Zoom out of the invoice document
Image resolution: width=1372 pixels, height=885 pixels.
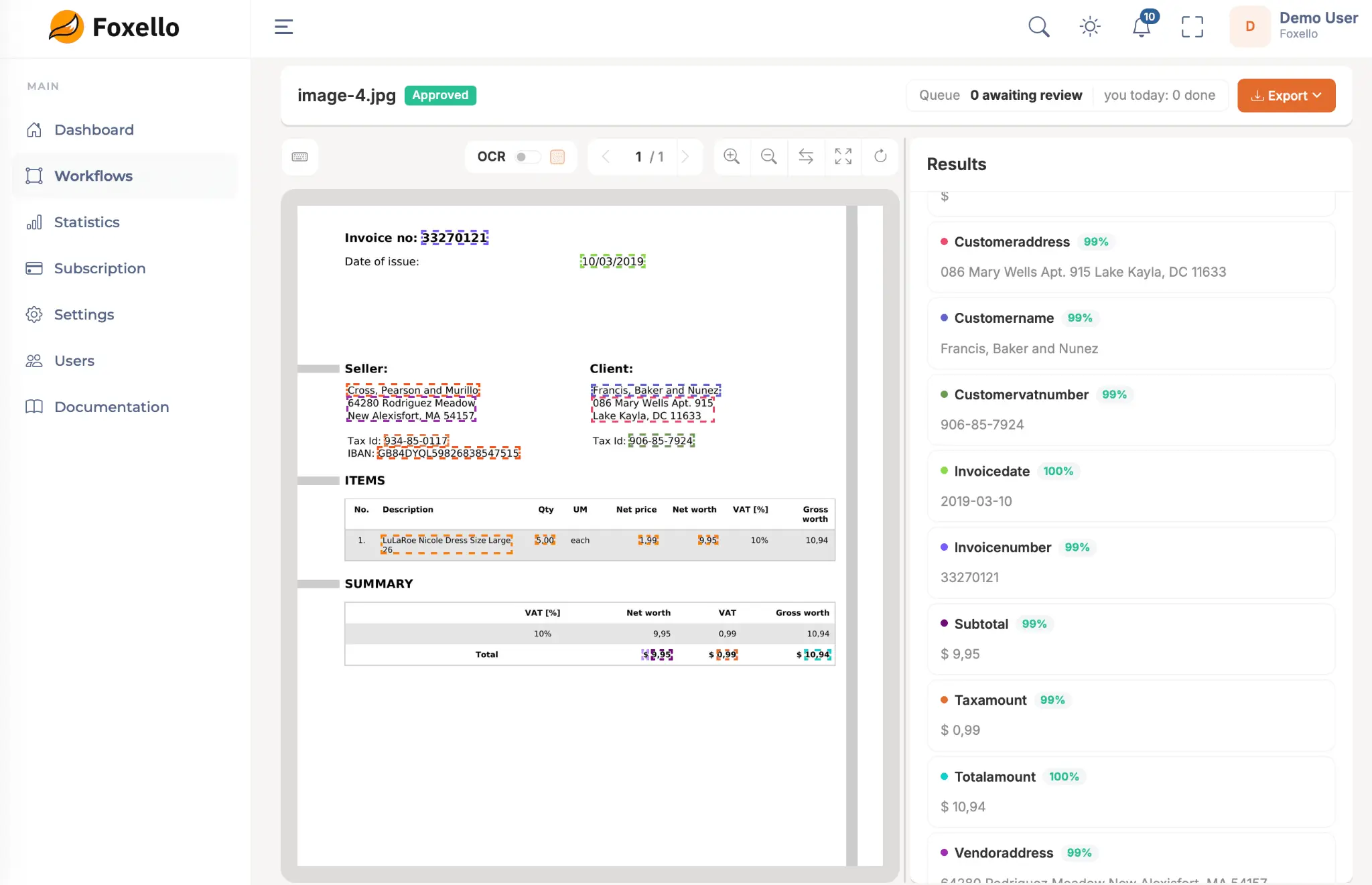point(769,157)
